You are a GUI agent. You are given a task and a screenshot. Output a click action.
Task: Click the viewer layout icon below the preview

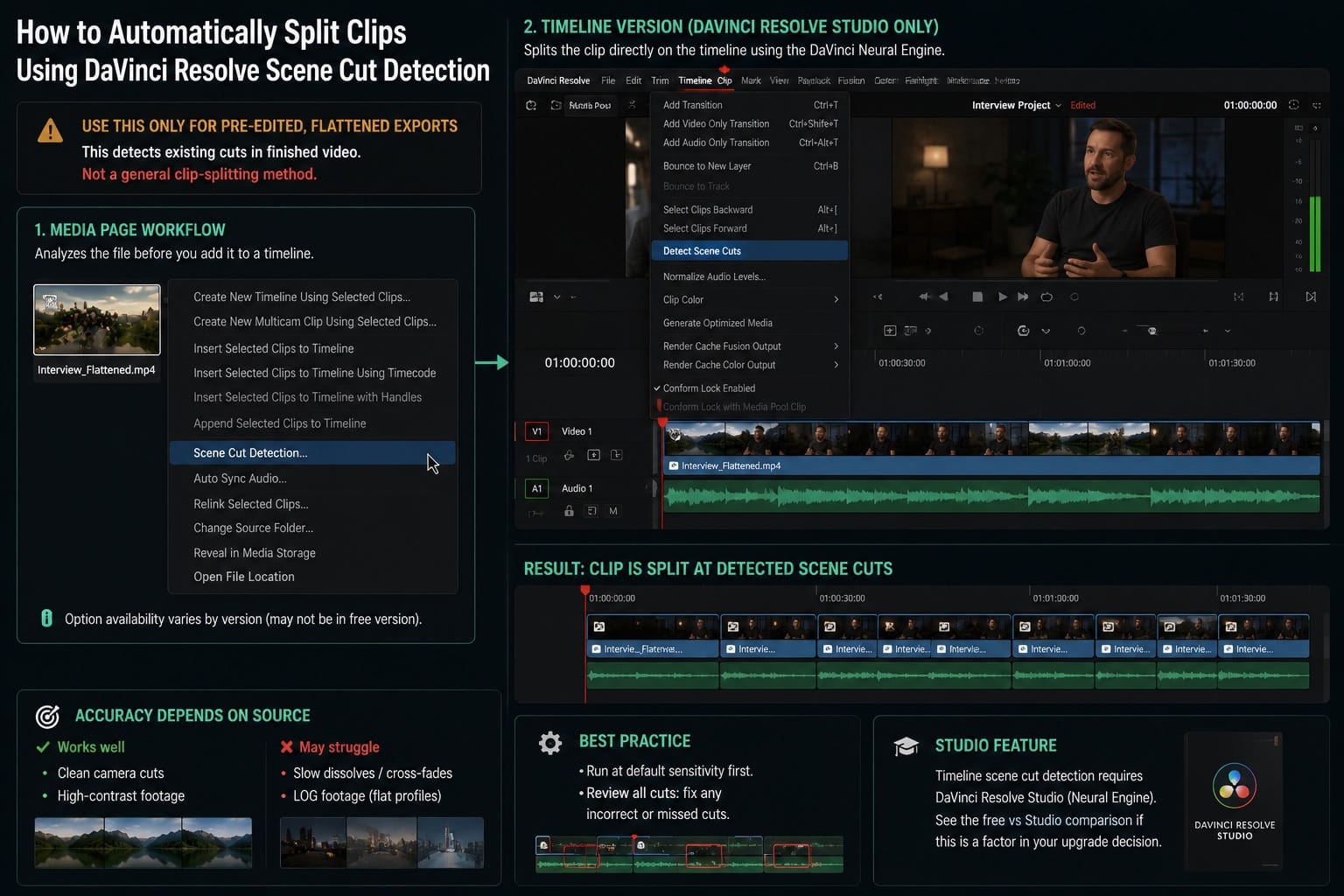[x=536, y=297]
